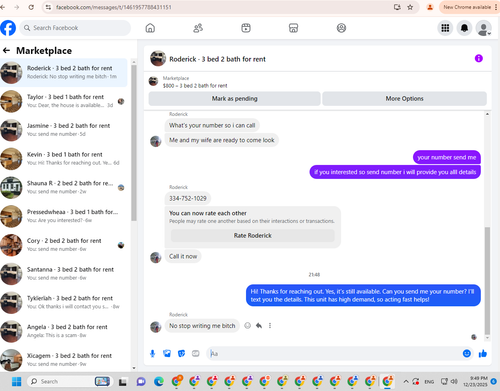Reload the page in Chrome
The width and height of the screenshot is (500, 391).
point(31,7)
